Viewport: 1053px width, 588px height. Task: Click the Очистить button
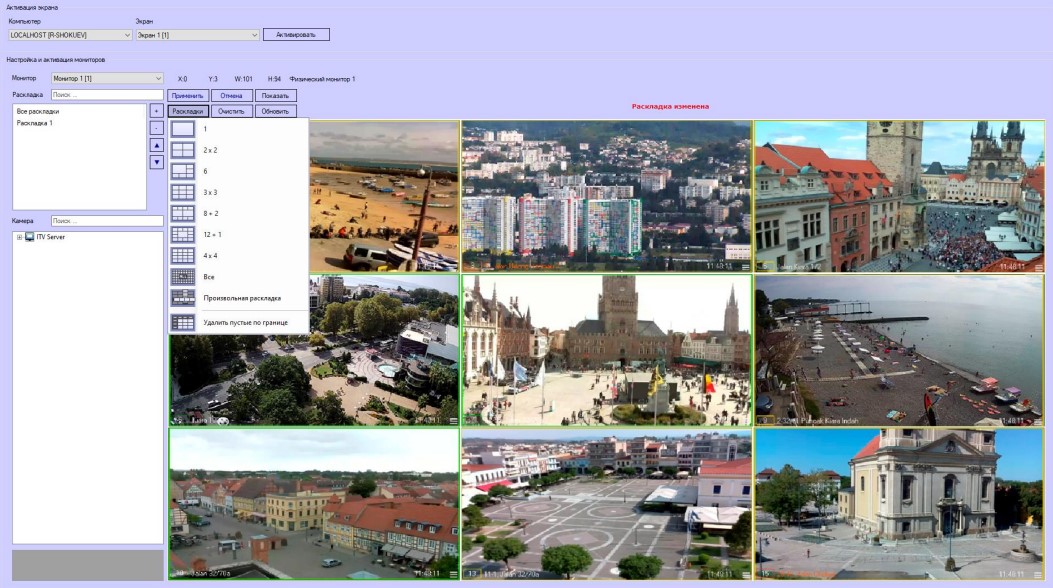[x=231, y=111]
